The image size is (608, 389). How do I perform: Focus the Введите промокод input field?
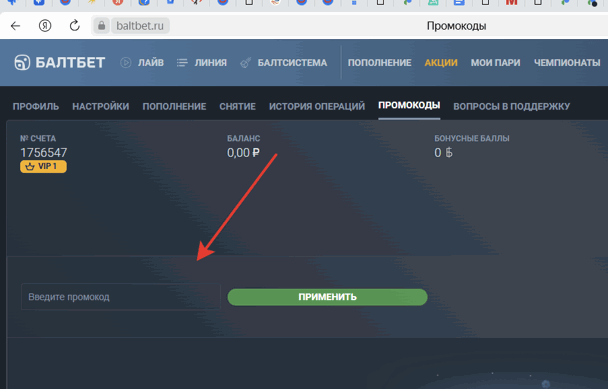pos(121,297)
